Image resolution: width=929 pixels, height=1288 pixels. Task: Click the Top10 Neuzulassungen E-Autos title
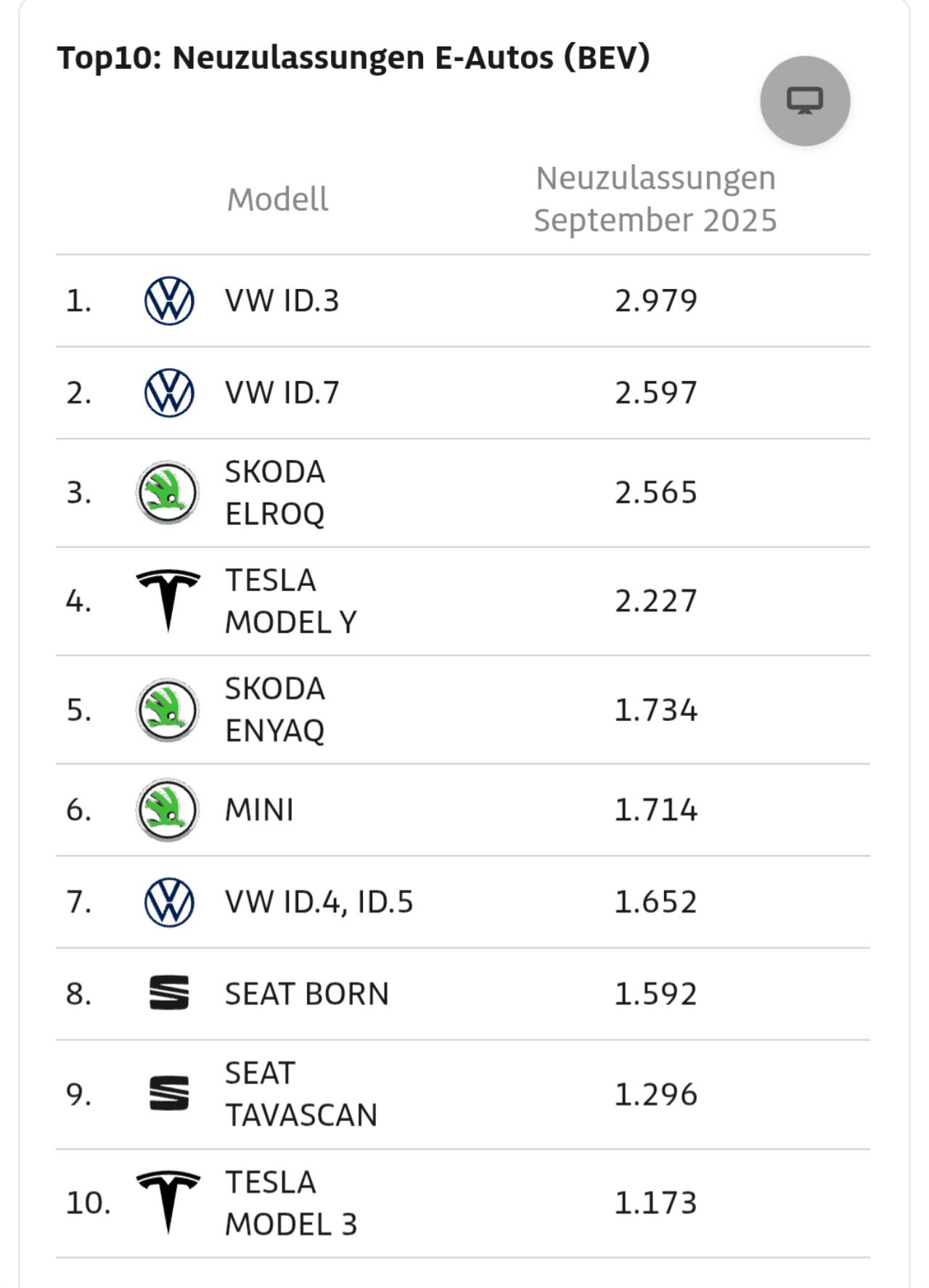coord(353,57)
